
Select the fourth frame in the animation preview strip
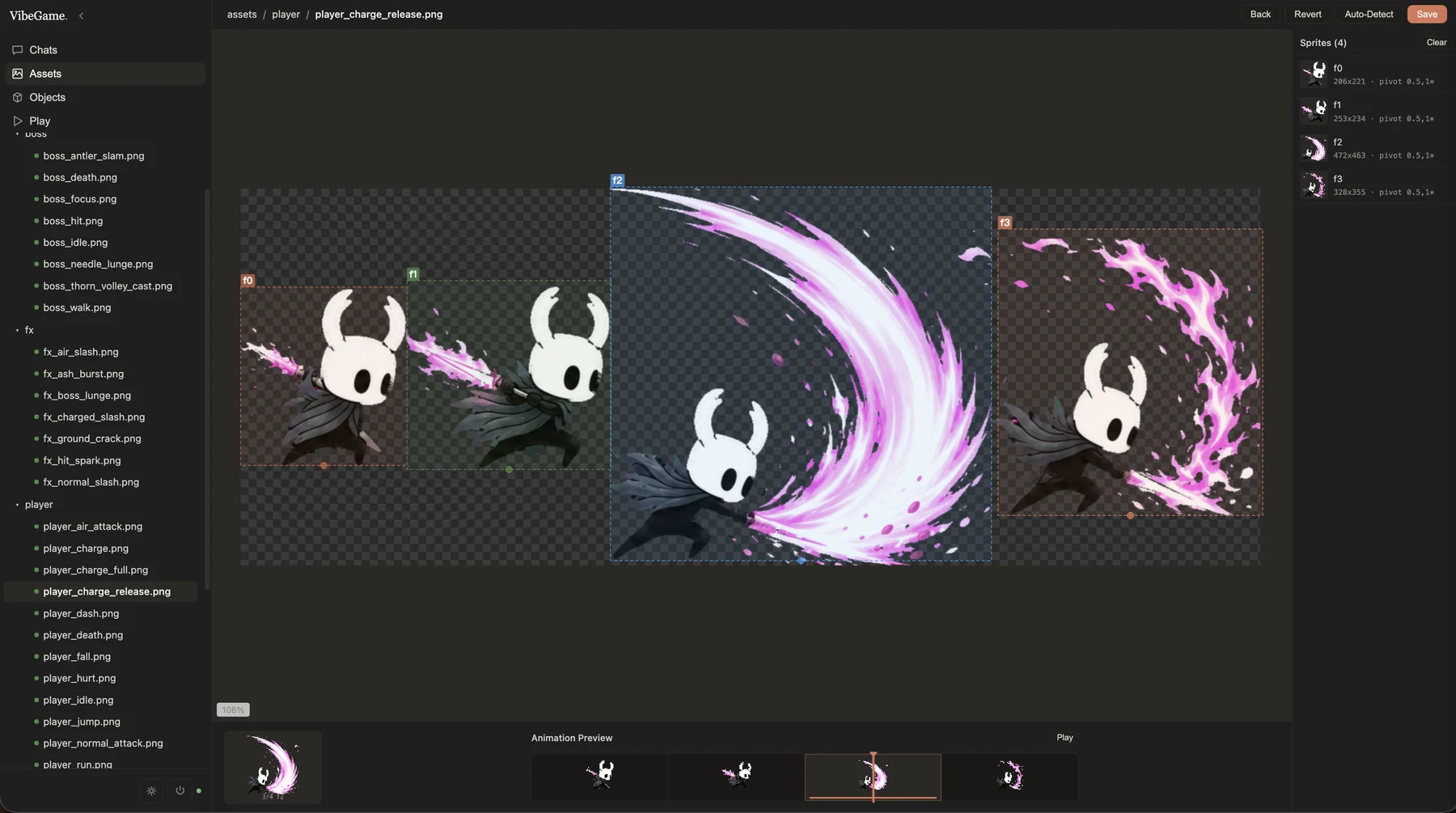(x=1009, y=777)
